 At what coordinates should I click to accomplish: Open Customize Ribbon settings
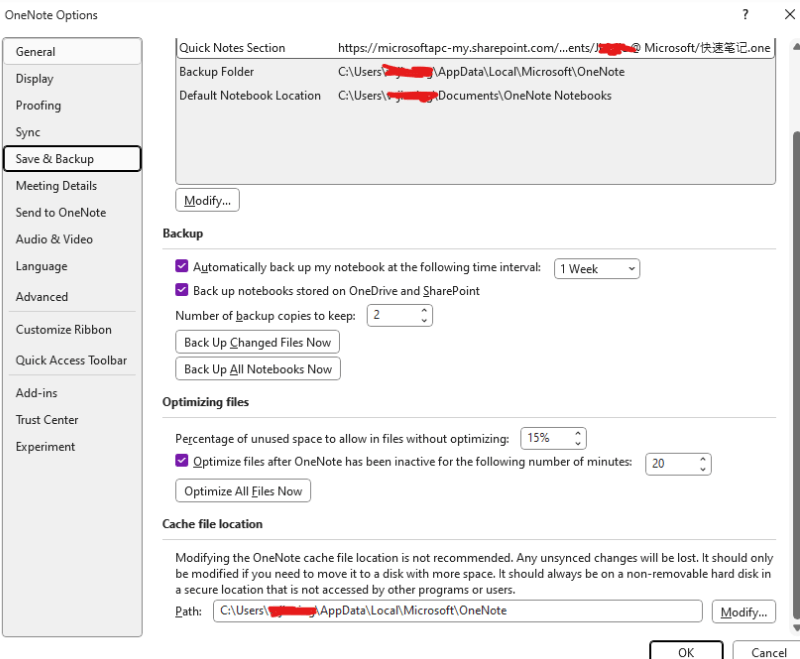pos(60,329)
